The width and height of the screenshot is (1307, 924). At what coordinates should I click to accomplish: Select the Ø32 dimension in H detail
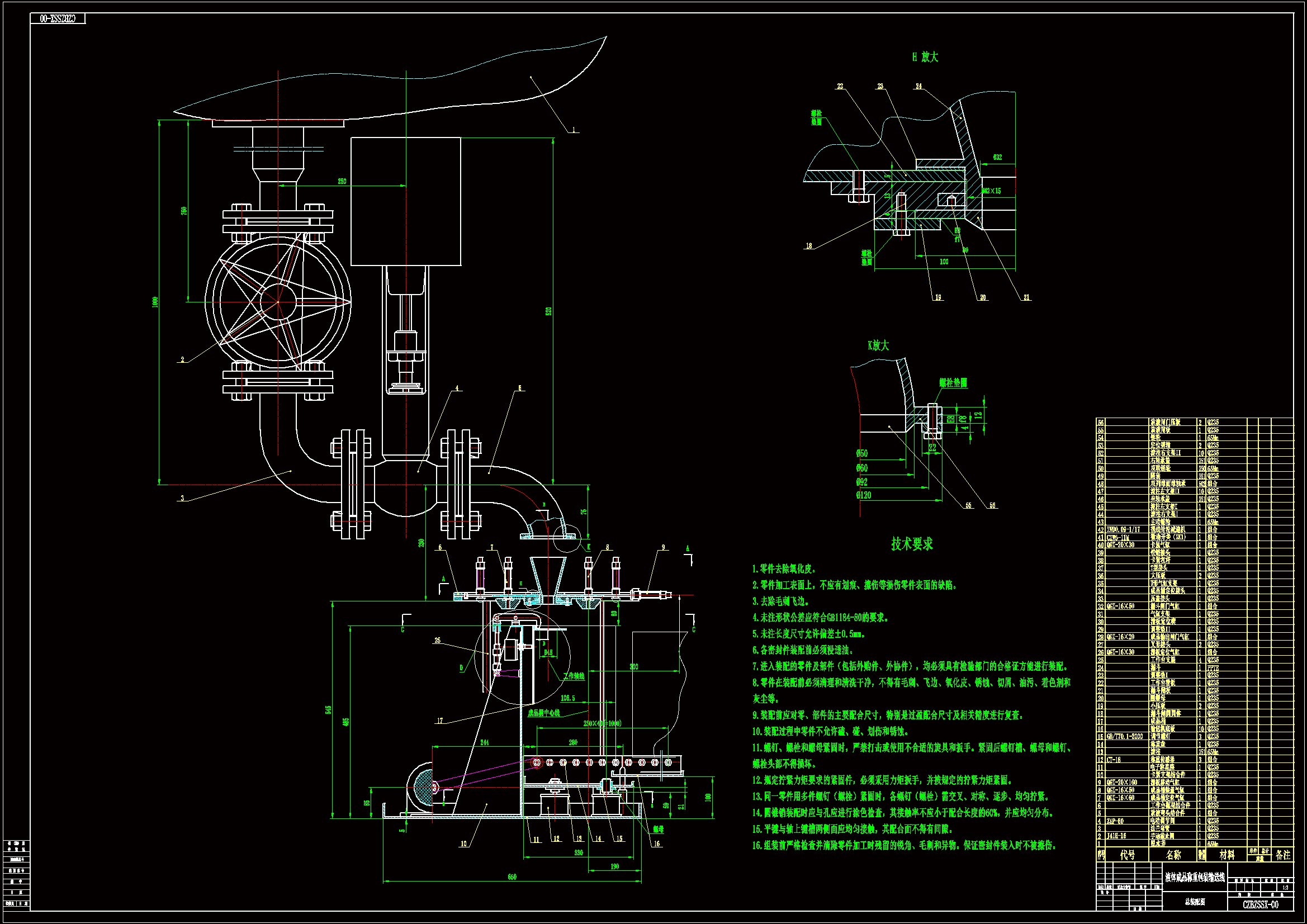(x=997, y=158)
